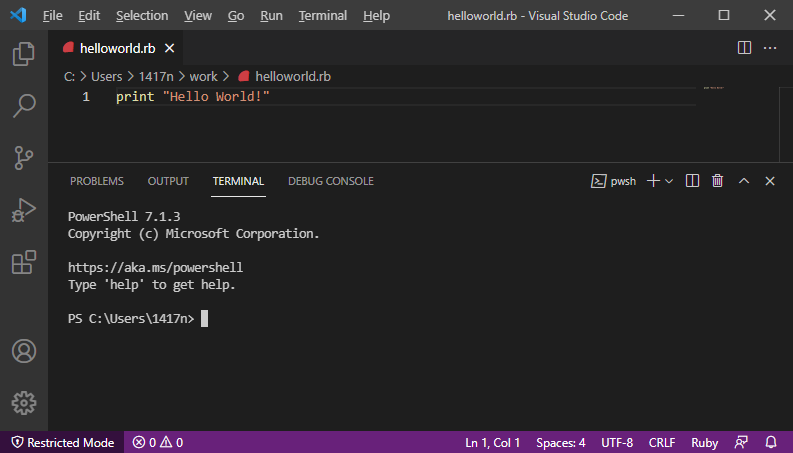Maximize the terminal panel size

point(744,181)
